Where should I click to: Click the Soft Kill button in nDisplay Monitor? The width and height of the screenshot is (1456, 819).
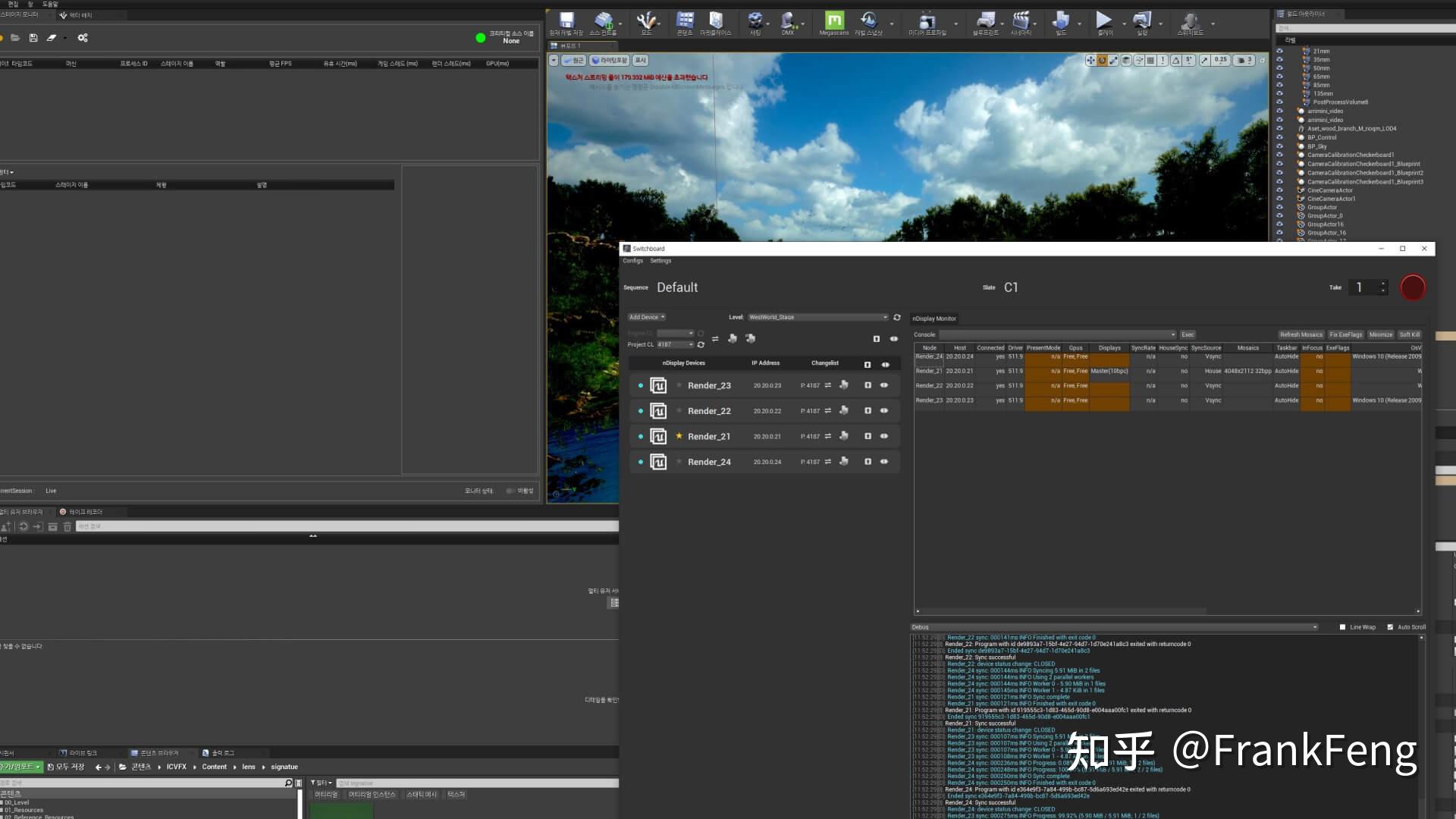[x=1409, y=334]
